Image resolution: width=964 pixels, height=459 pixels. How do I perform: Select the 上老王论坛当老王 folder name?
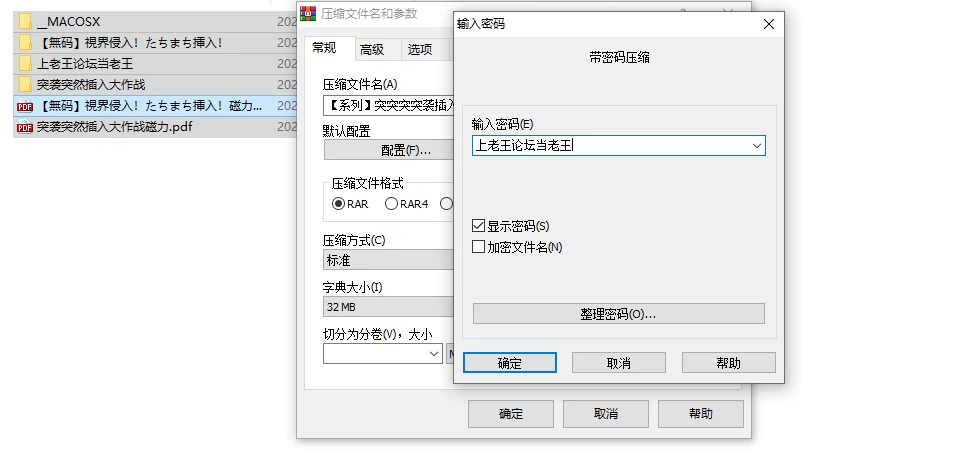coord(85,63)
